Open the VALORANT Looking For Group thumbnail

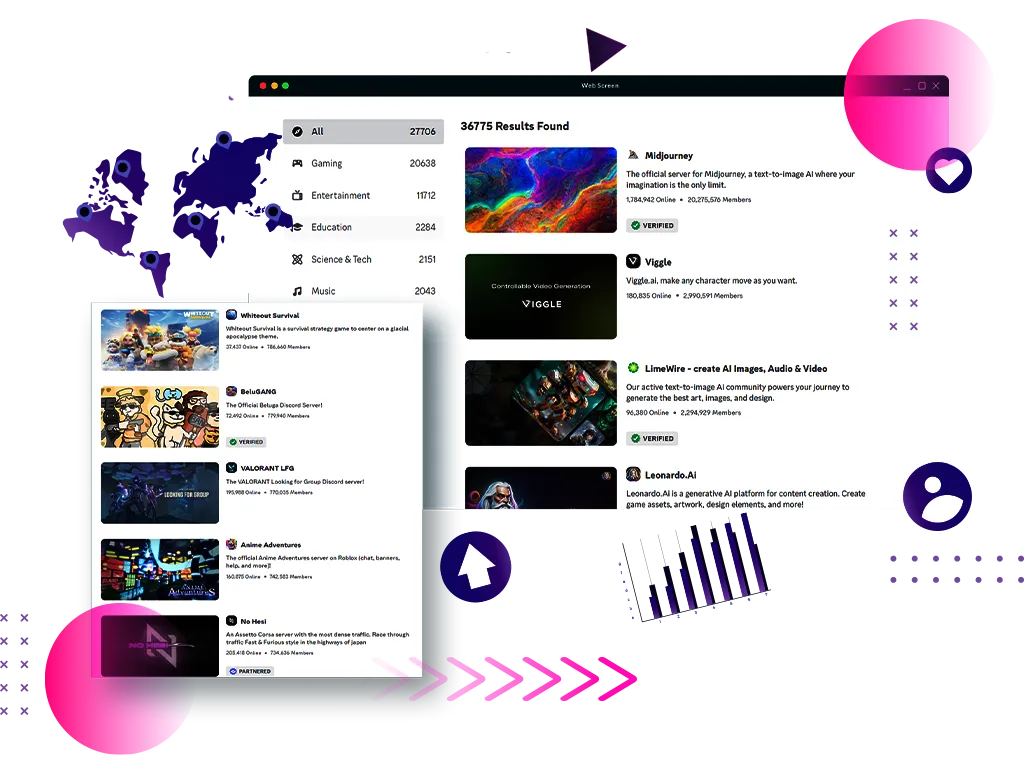pos(160,493)
